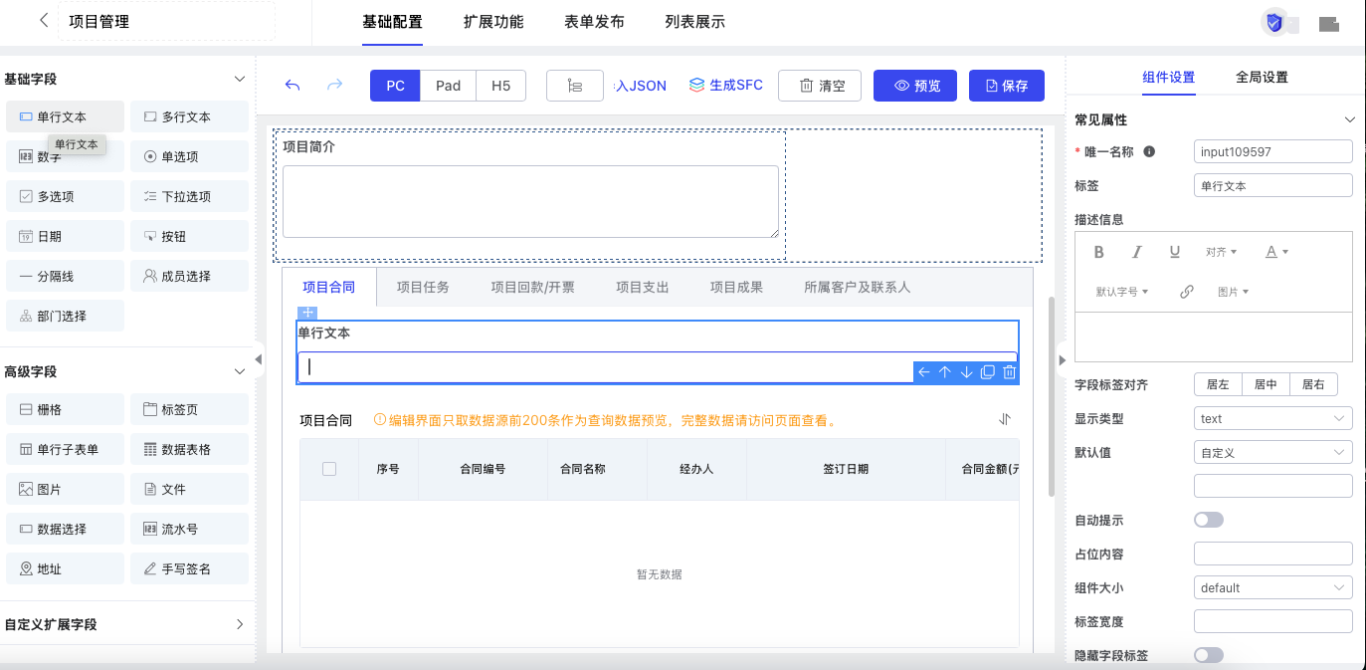The height and width of the screenshot is (670, 1366).
Task: Open the component tree structure button
Action: coord(575,86)
